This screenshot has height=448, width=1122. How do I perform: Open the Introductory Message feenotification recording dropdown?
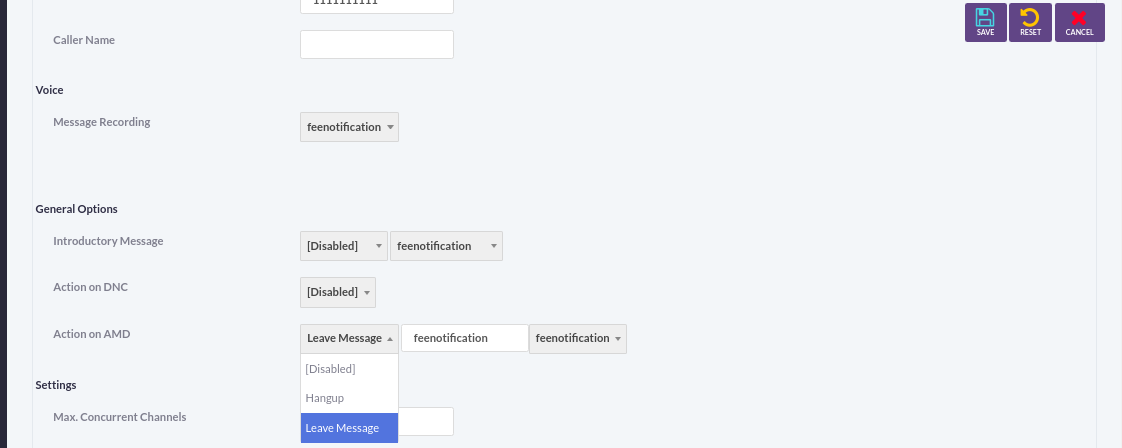point(447,245)
